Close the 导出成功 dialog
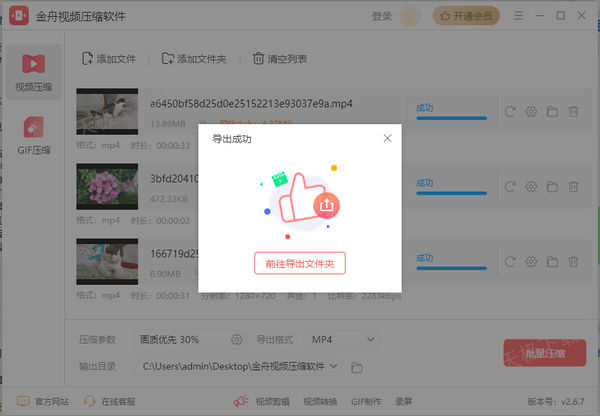The height and width of the screenshot is (416, 600). point(387,138)
